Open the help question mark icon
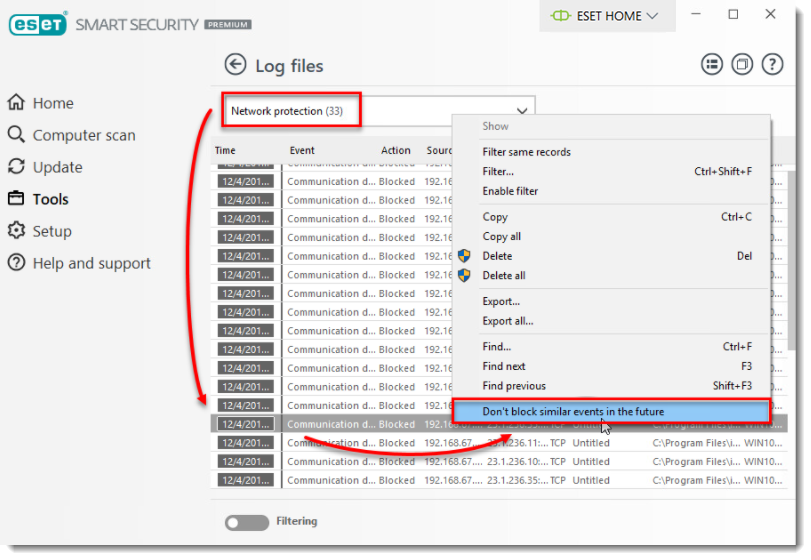The height and width of the screenshot is (560, 811). click(772, 65)
